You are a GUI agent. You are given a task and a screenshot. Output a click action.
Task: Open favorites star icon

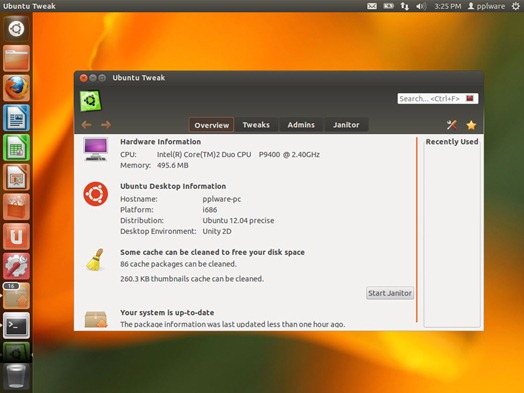[471, 125]
